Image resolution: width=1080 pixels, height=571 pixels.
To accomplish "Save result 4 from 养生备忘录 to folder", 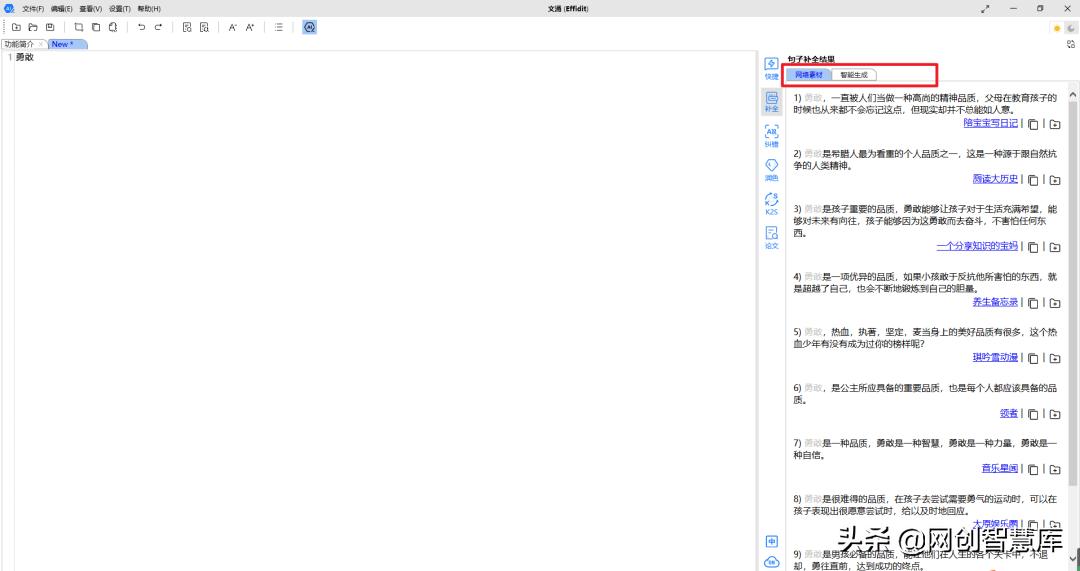I will (x=1055, y=303).
